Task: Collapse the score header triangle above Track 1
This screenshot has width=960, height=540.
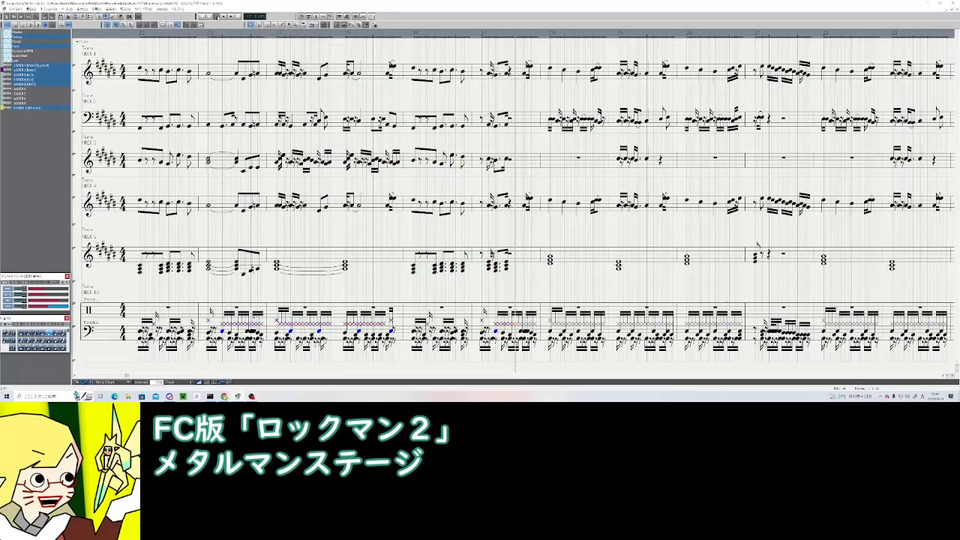Action: click(x=77, y=42)
